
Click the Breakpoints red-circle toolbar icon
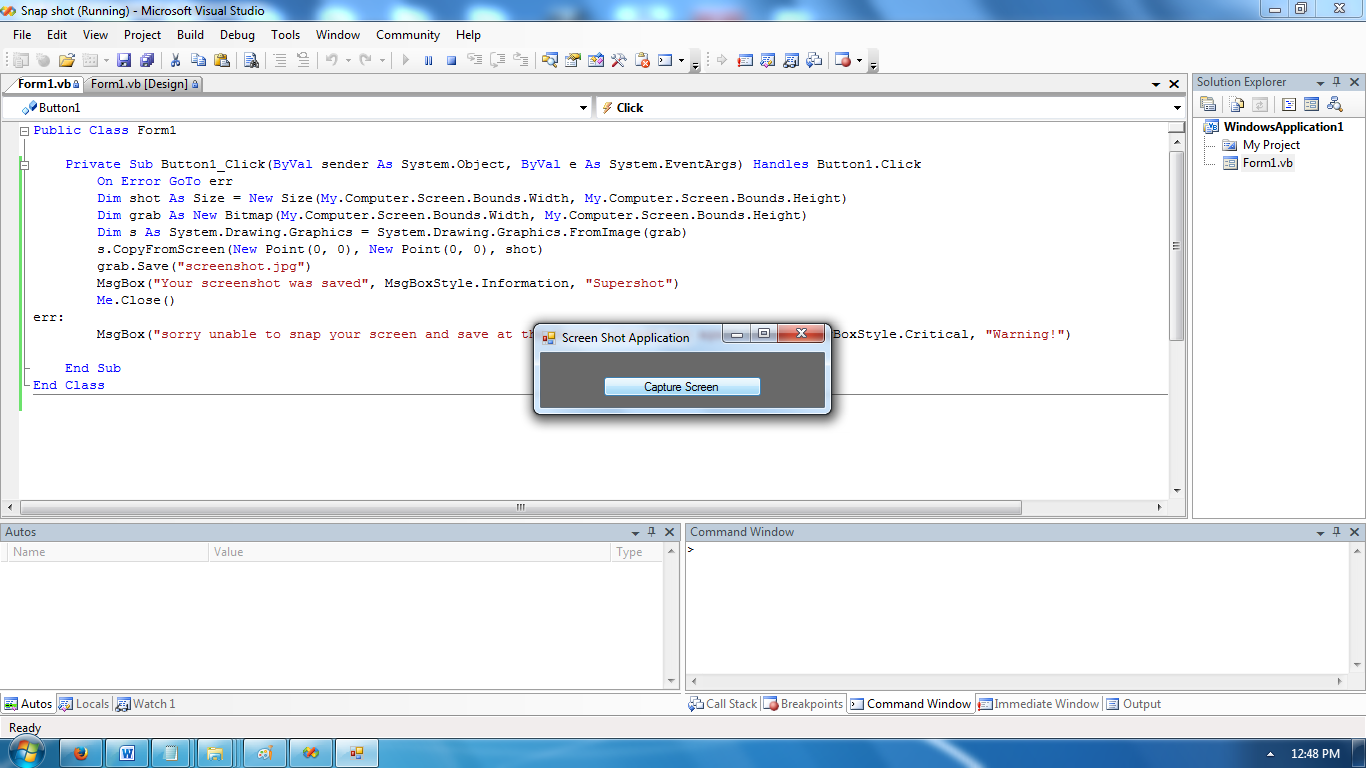(843, 60)
